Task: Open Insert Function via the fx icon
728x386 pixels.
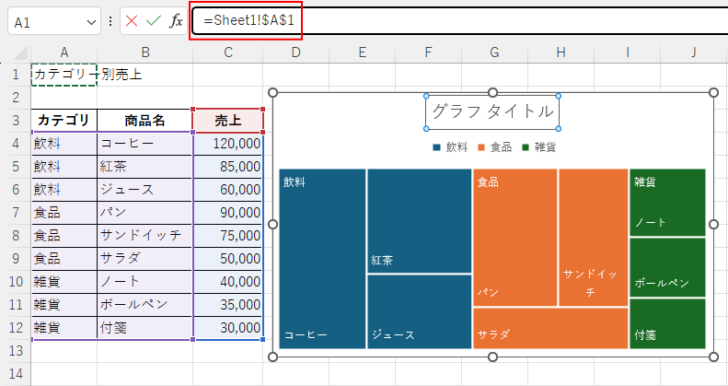Action: 176,21
